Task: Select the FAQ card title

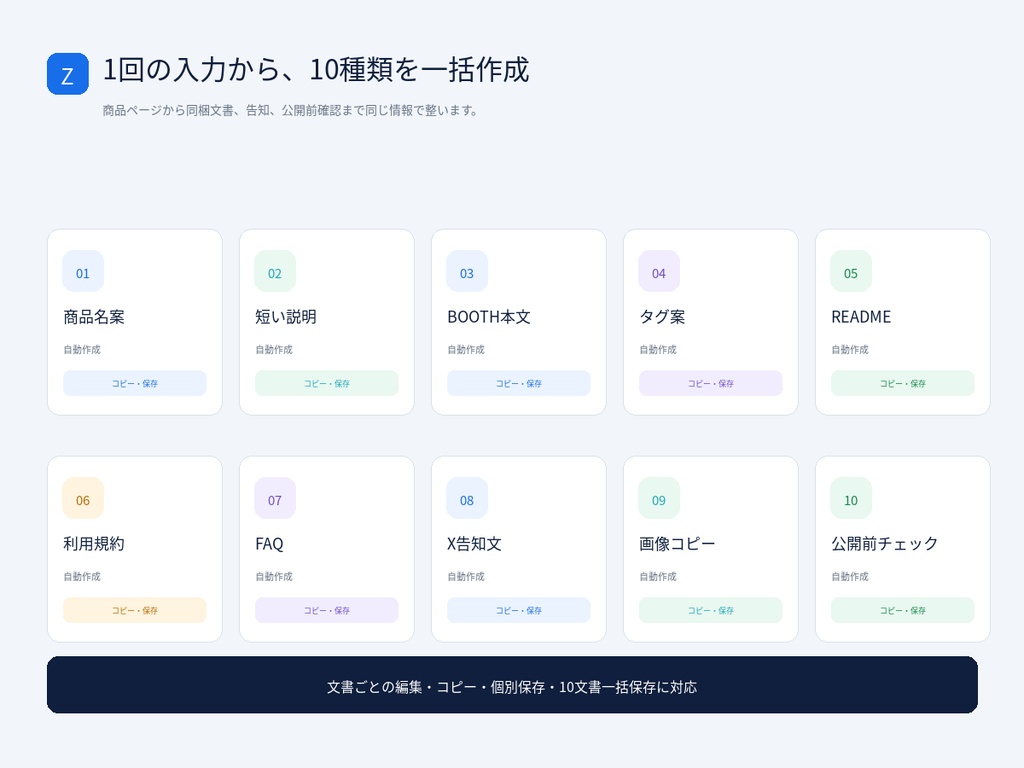Action: (269, 544)
